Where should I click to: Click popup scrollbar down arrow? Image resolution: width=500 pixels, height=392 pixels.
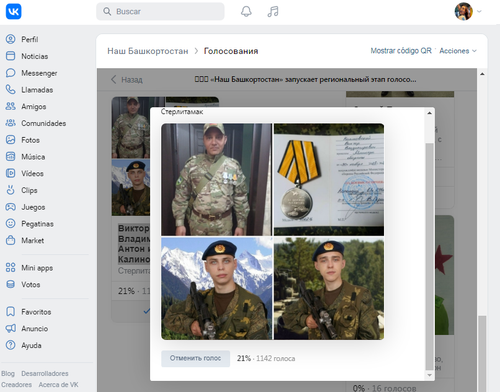tap(430, 375)
